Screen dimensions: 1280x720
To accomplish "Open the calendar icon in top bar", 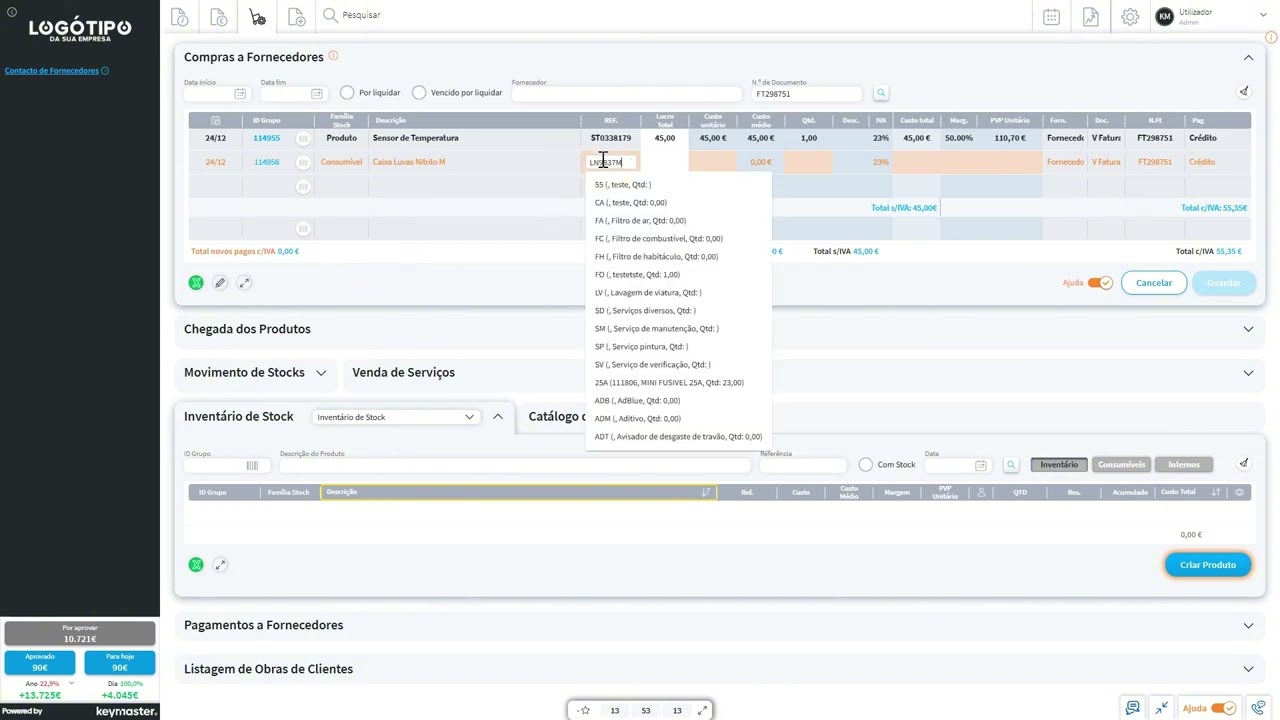I will click(1051, 17).
